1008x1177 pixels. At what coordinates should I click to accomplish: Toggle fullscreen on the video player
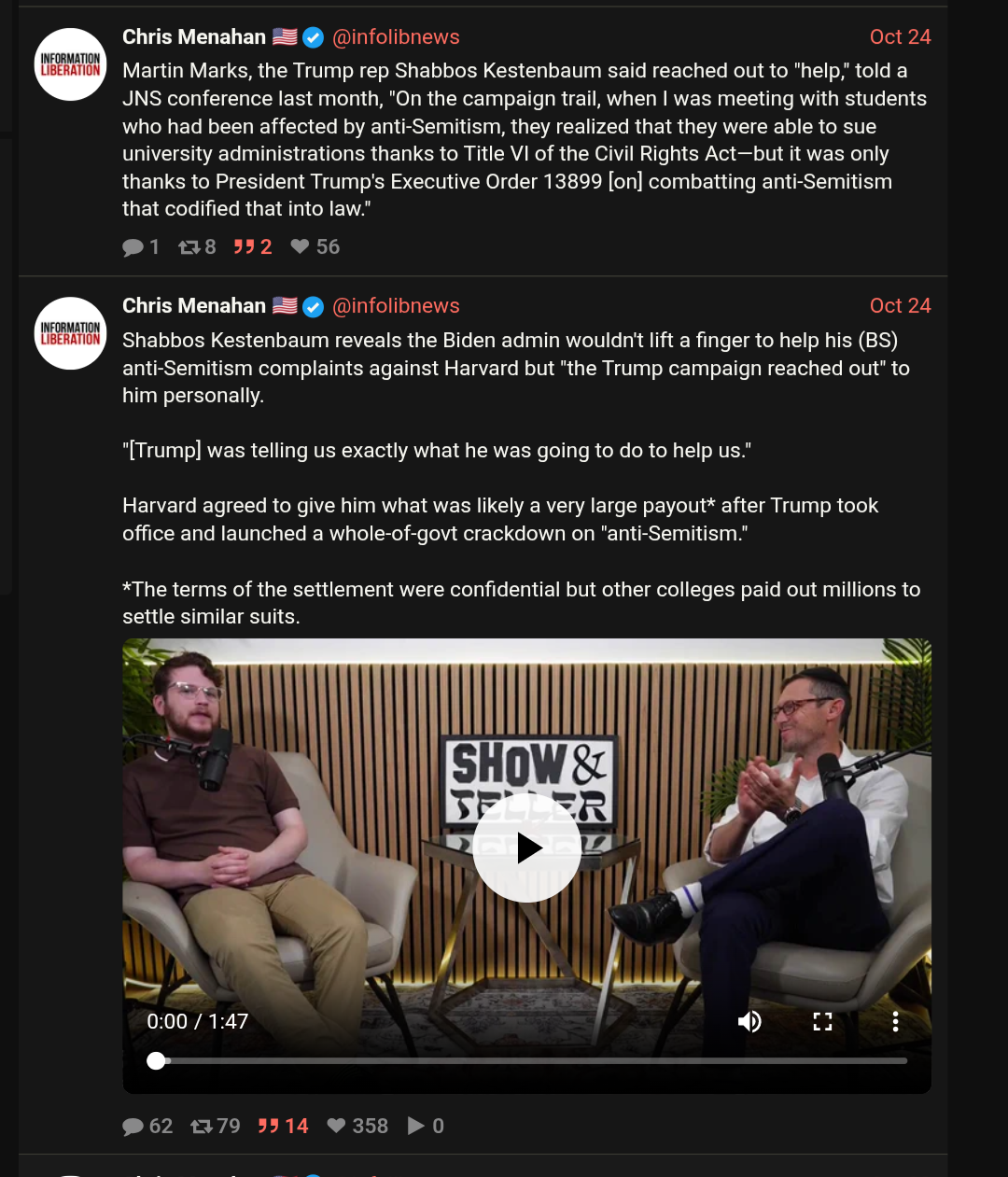822,1021
